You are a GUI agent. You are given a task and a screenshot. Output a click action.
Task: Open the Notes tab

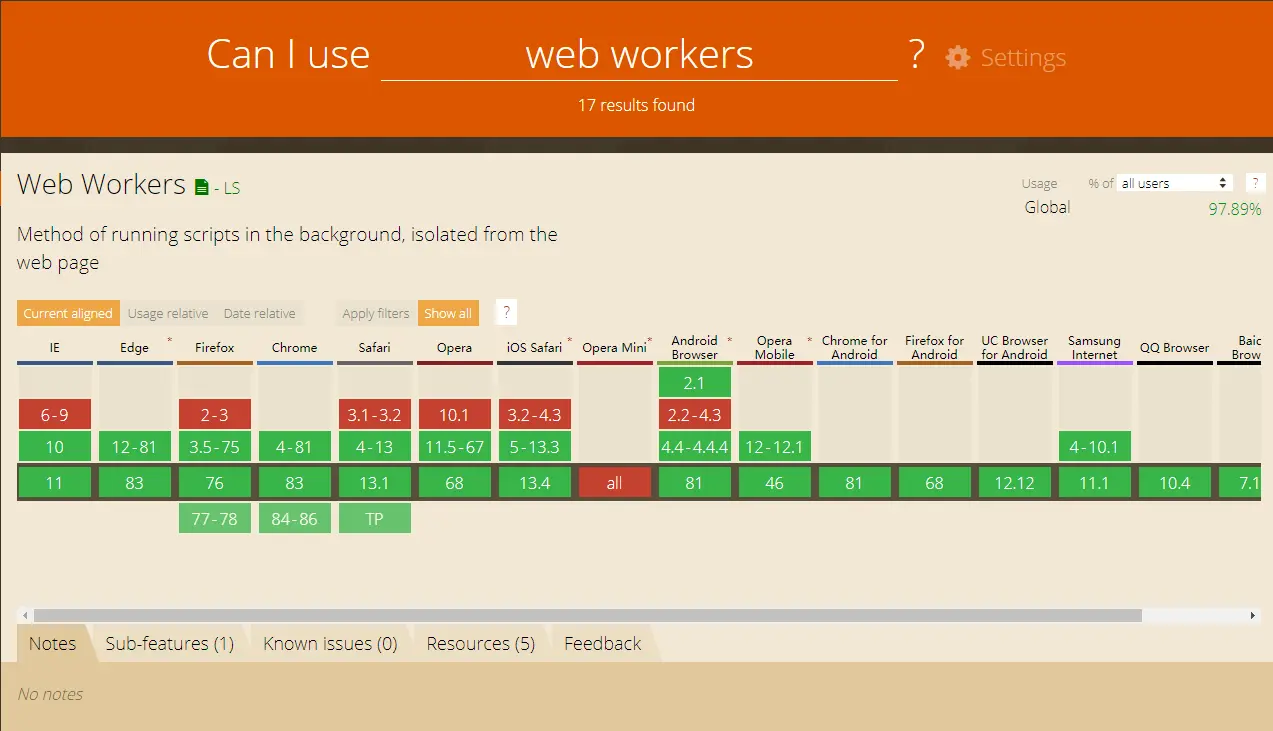[x=52, y=643]
